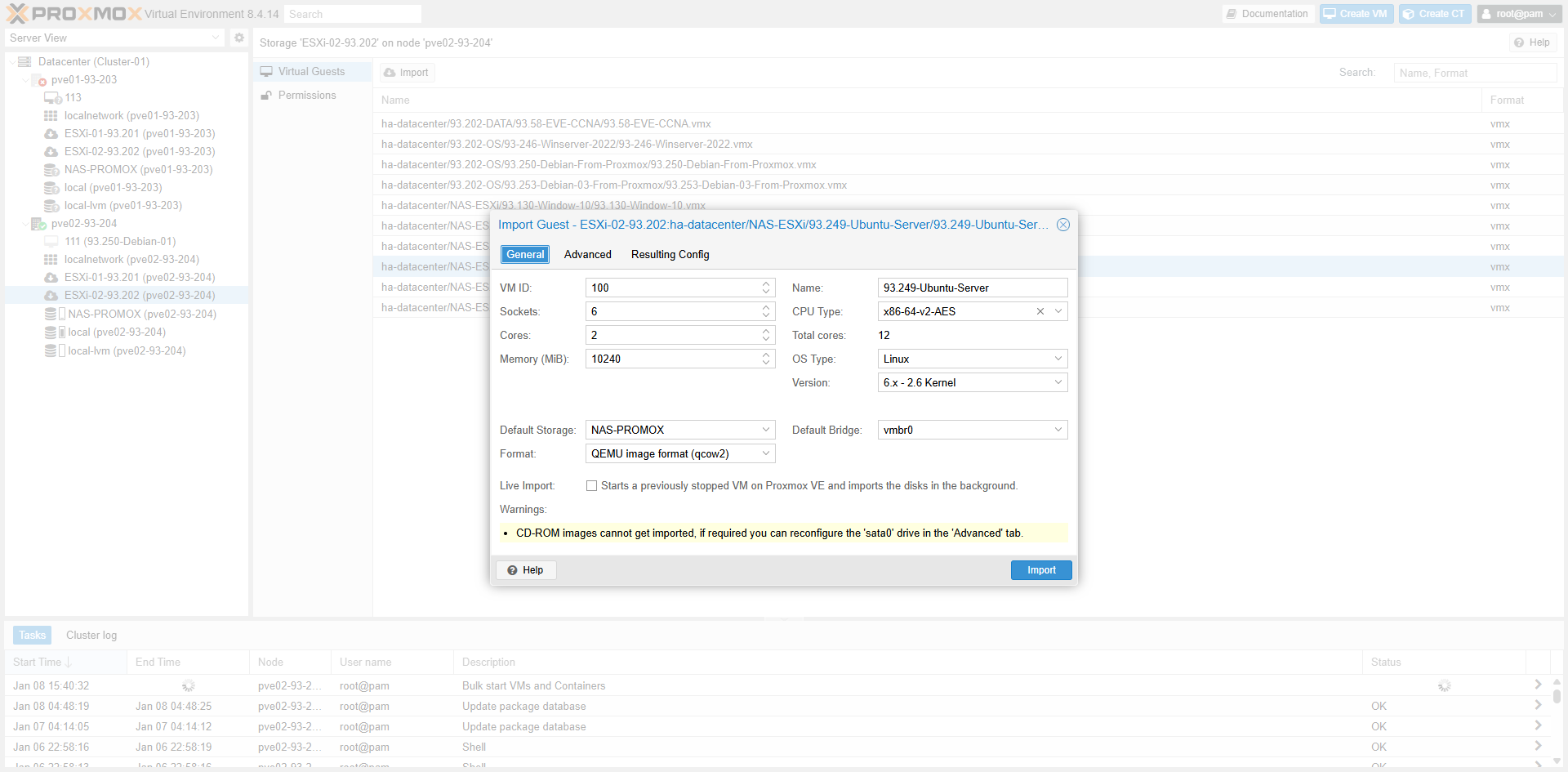Screen dimensions: 1568x772
Task: Open the Cluster log tab
Action: [x=91, y=635]
